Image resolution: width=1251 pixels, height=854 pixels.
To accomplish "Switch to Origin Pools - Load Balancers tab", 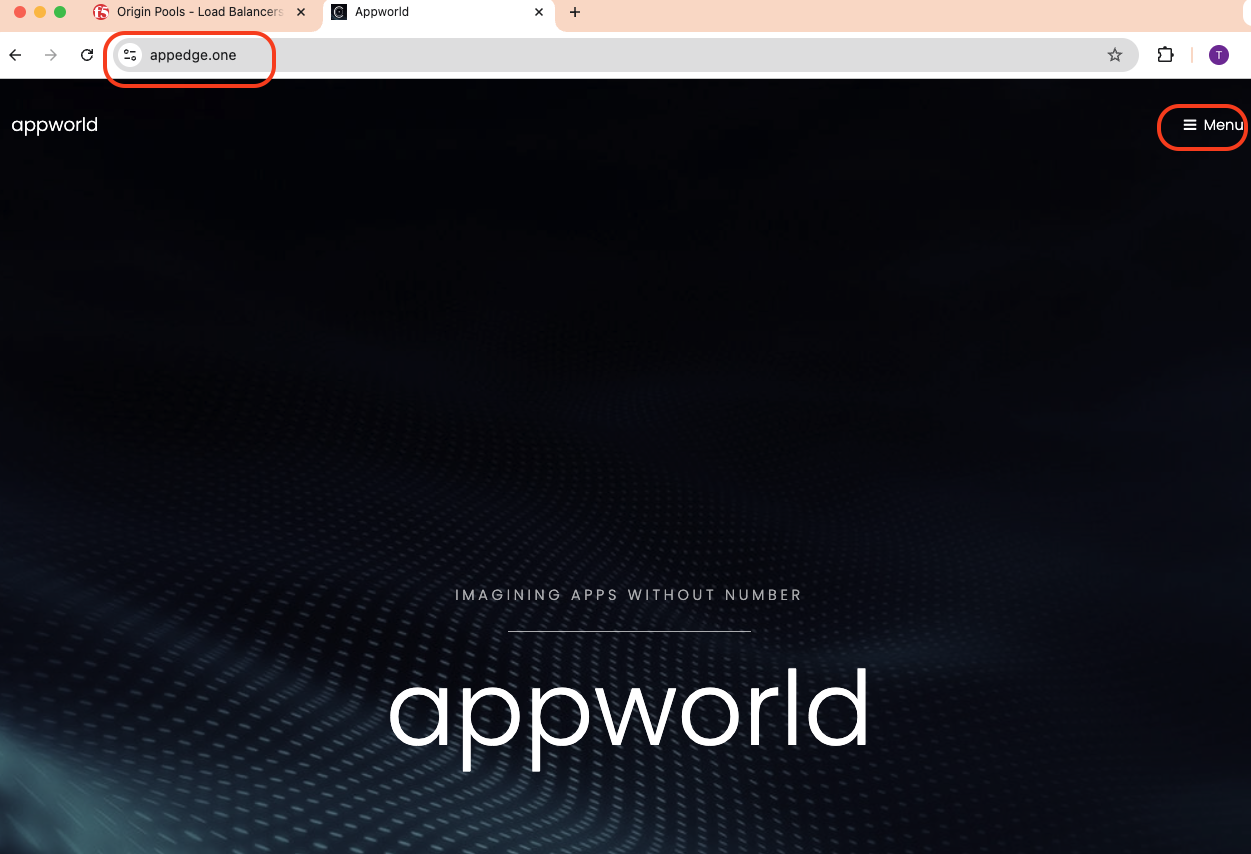I will [200, 12].
